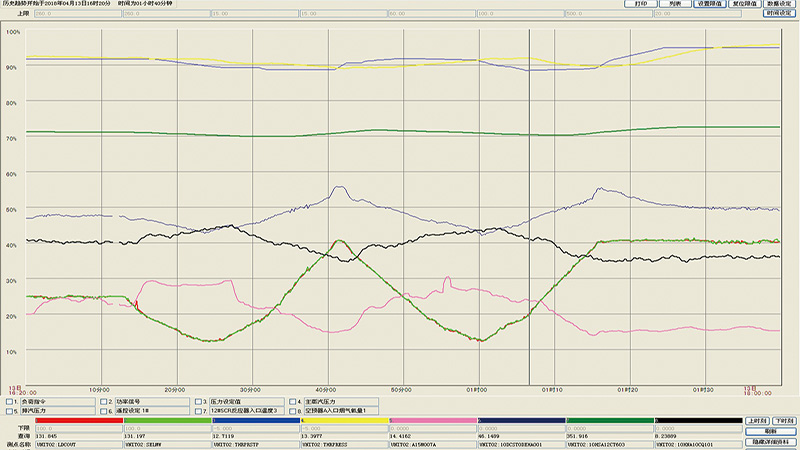The width and height of the screenshot is (800, 450).
Task: Click the light green trend color bar
Action: point(167,420)
